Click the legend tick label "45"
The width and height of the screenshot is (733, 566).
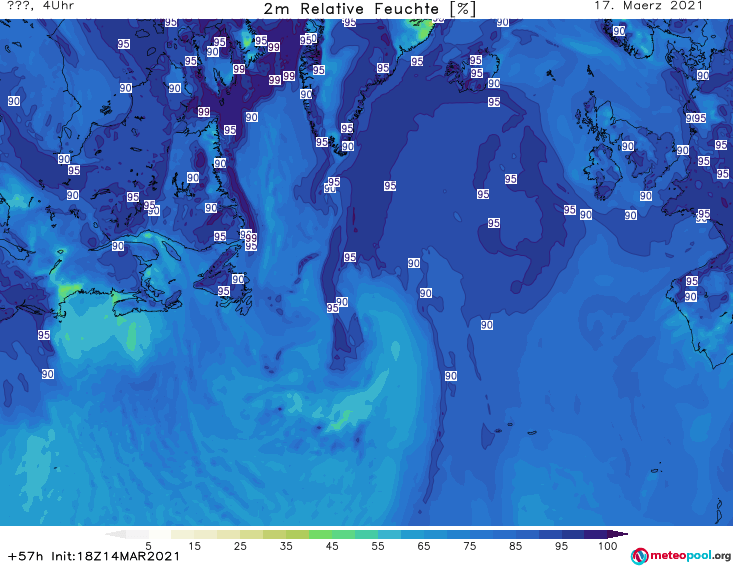332,546
